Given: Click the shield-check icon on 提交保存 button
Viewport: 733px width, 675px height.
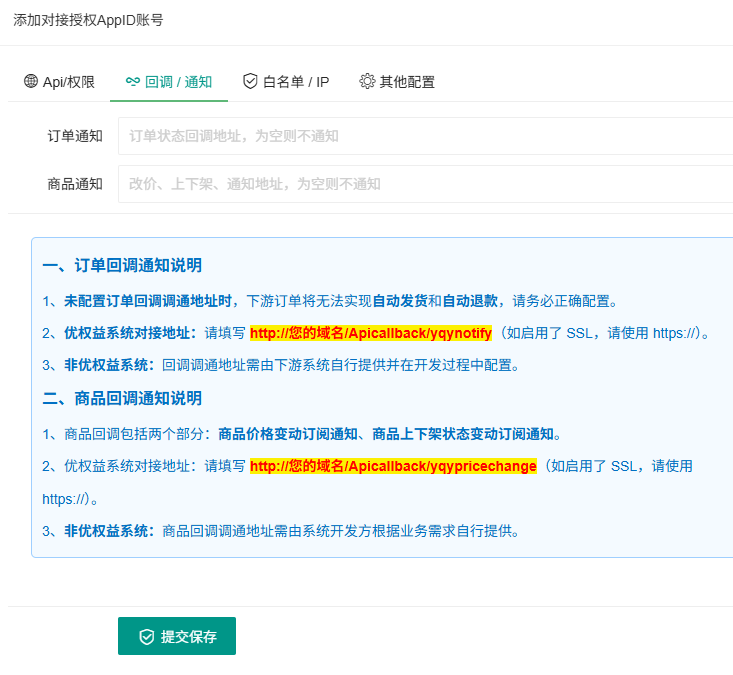Looking at the screenshot, I should click(146, 637).
